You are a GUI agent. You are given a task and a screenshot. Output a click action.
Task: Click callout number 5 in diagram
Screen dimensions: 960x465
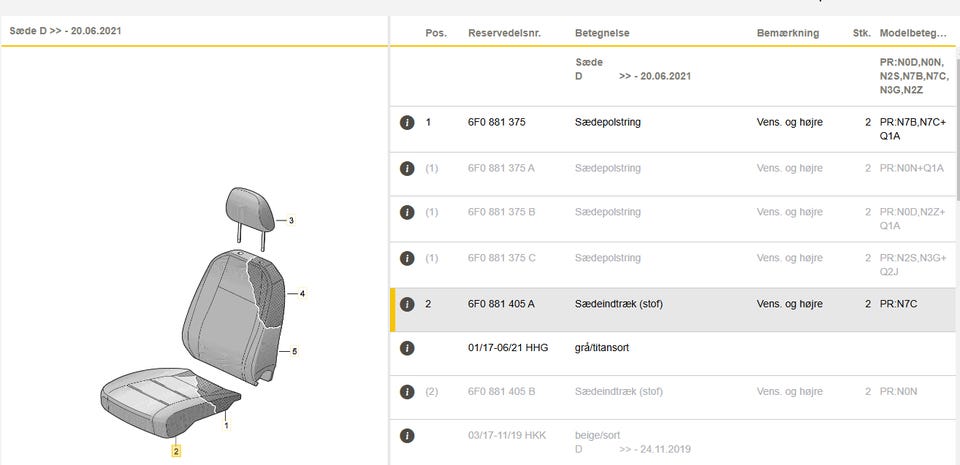[x=294, y=351]
